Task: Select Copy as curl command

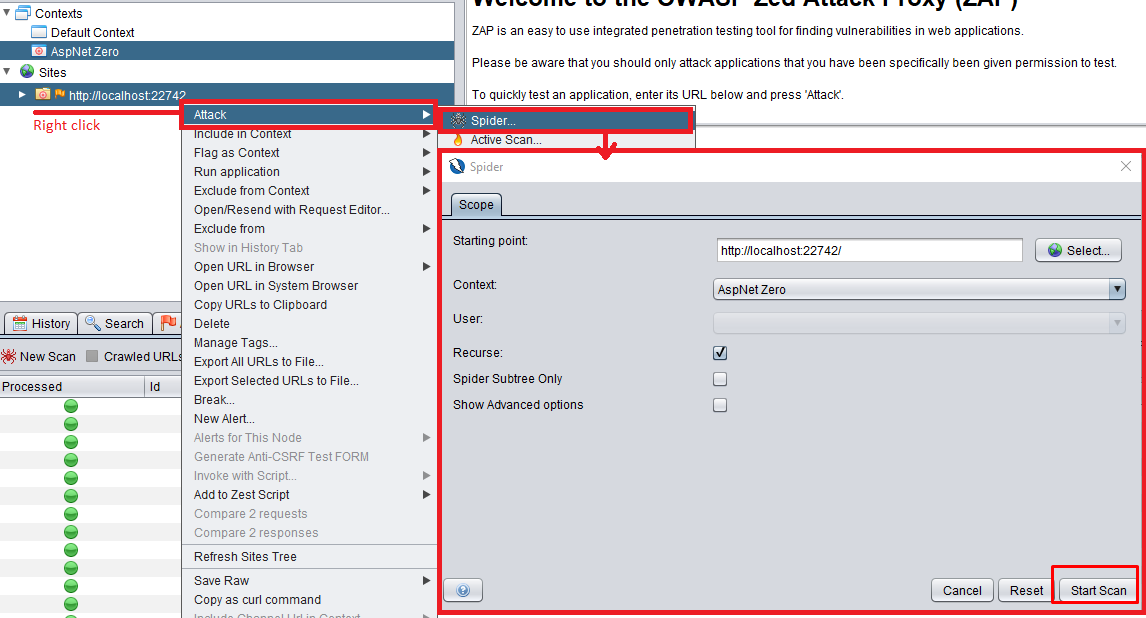Action: 310,600
